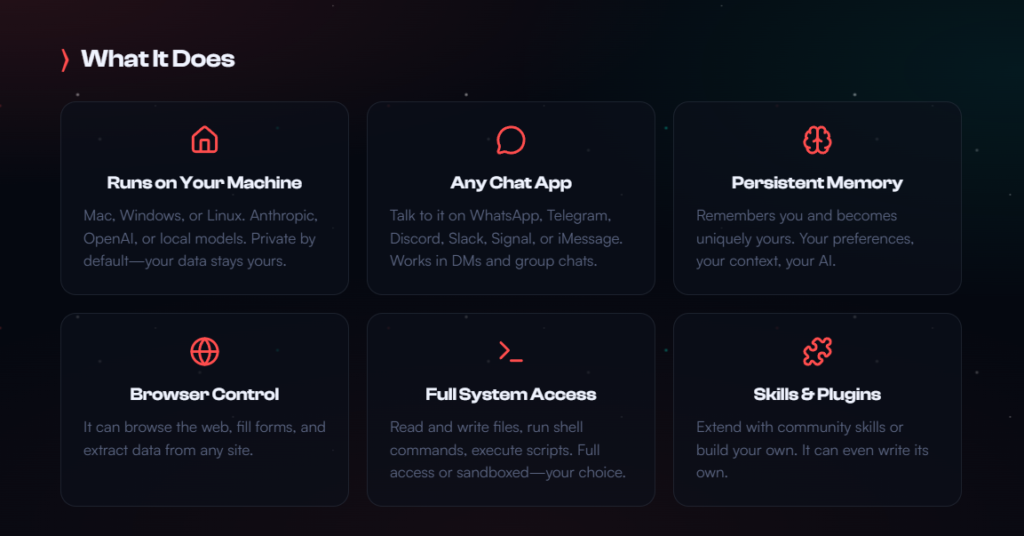Select the Runs on Your Machine title
The width and height of the screenshot is (1024, 536).
[204, 183]
